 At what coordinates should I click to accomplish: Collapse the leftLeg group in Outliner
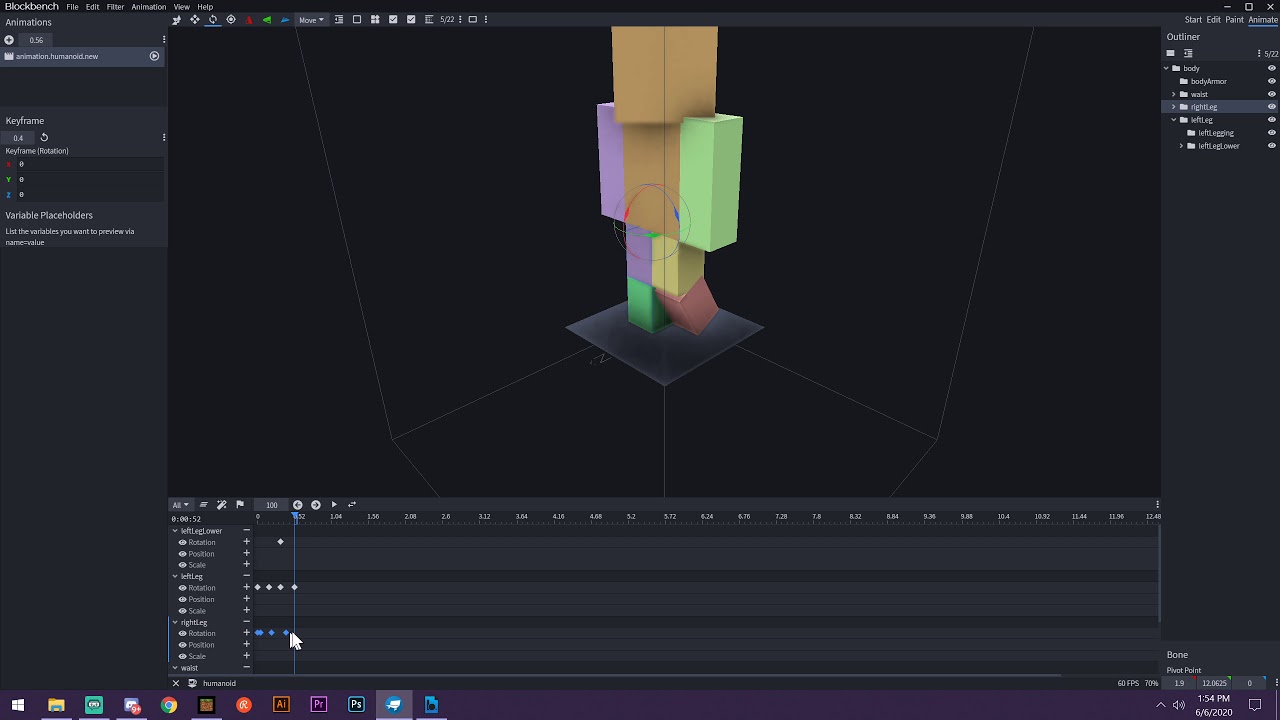coord(1174,120)
